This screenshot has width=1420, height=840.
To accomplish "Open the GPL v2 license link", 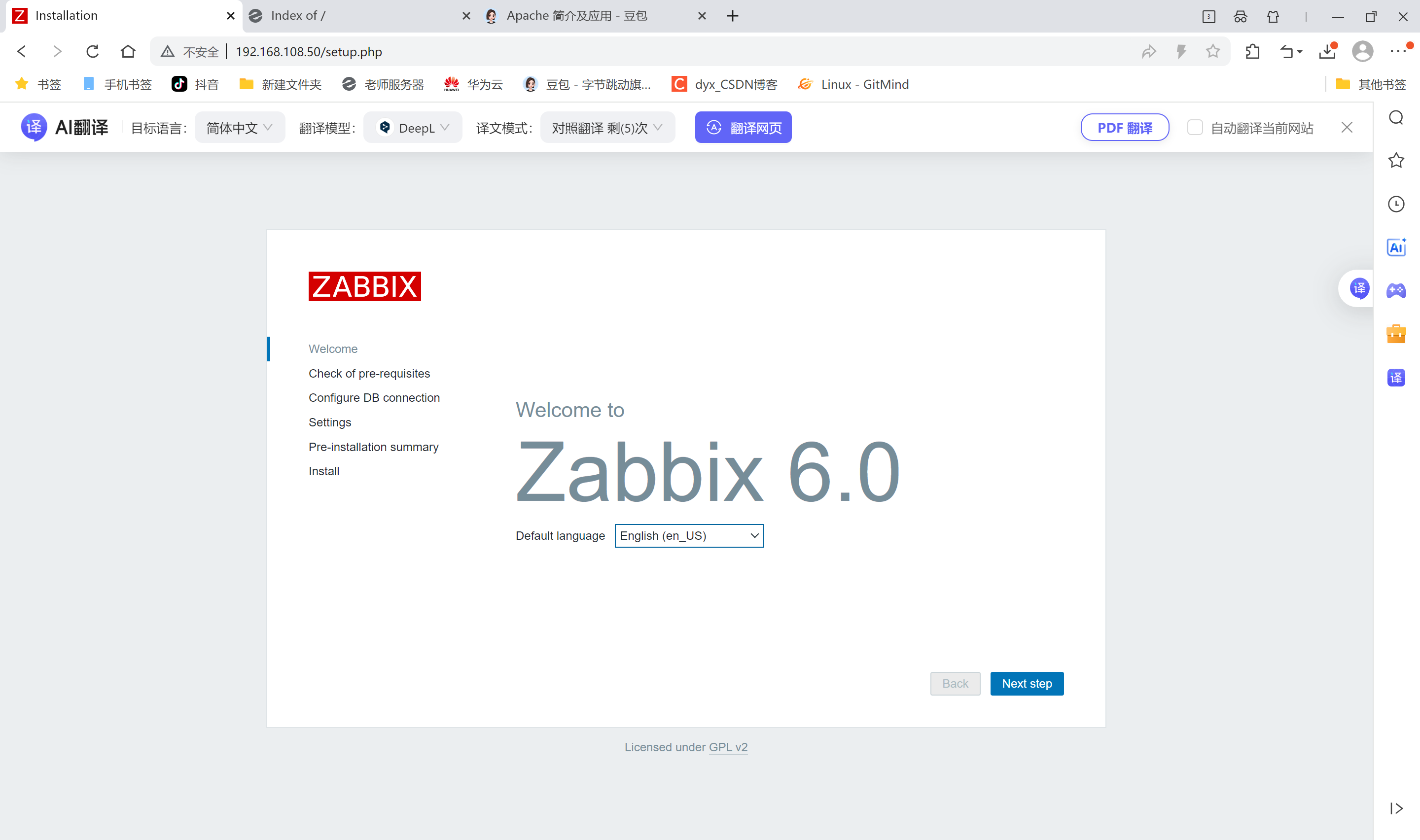I will pyautogui.click(x=728, y=747).
